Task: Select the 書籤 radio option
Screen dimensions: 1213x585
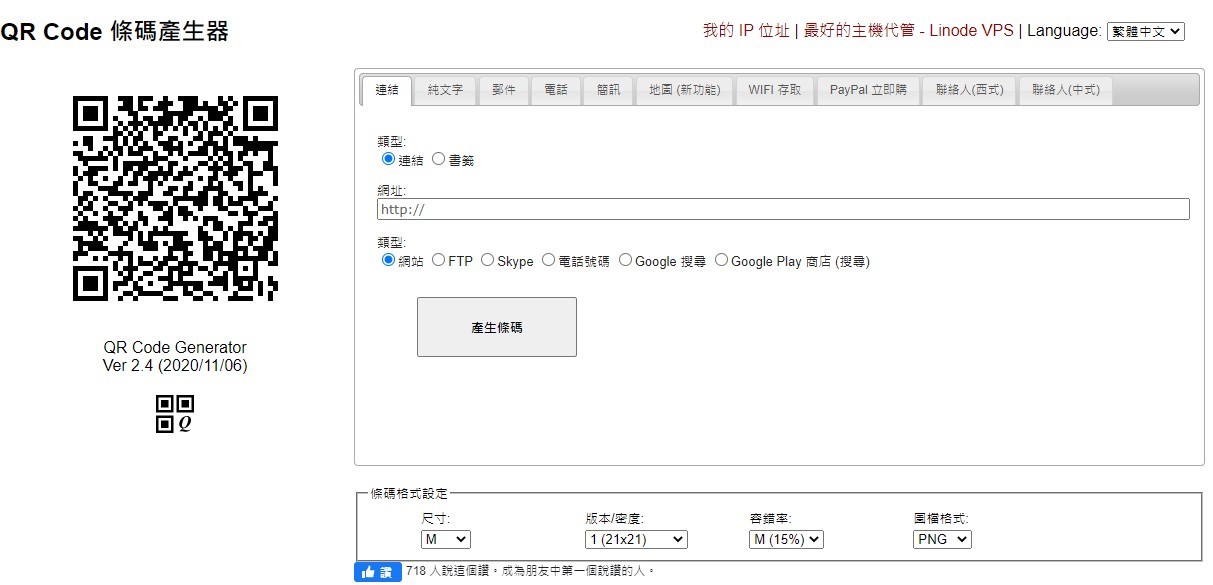Action: point(439,159)
